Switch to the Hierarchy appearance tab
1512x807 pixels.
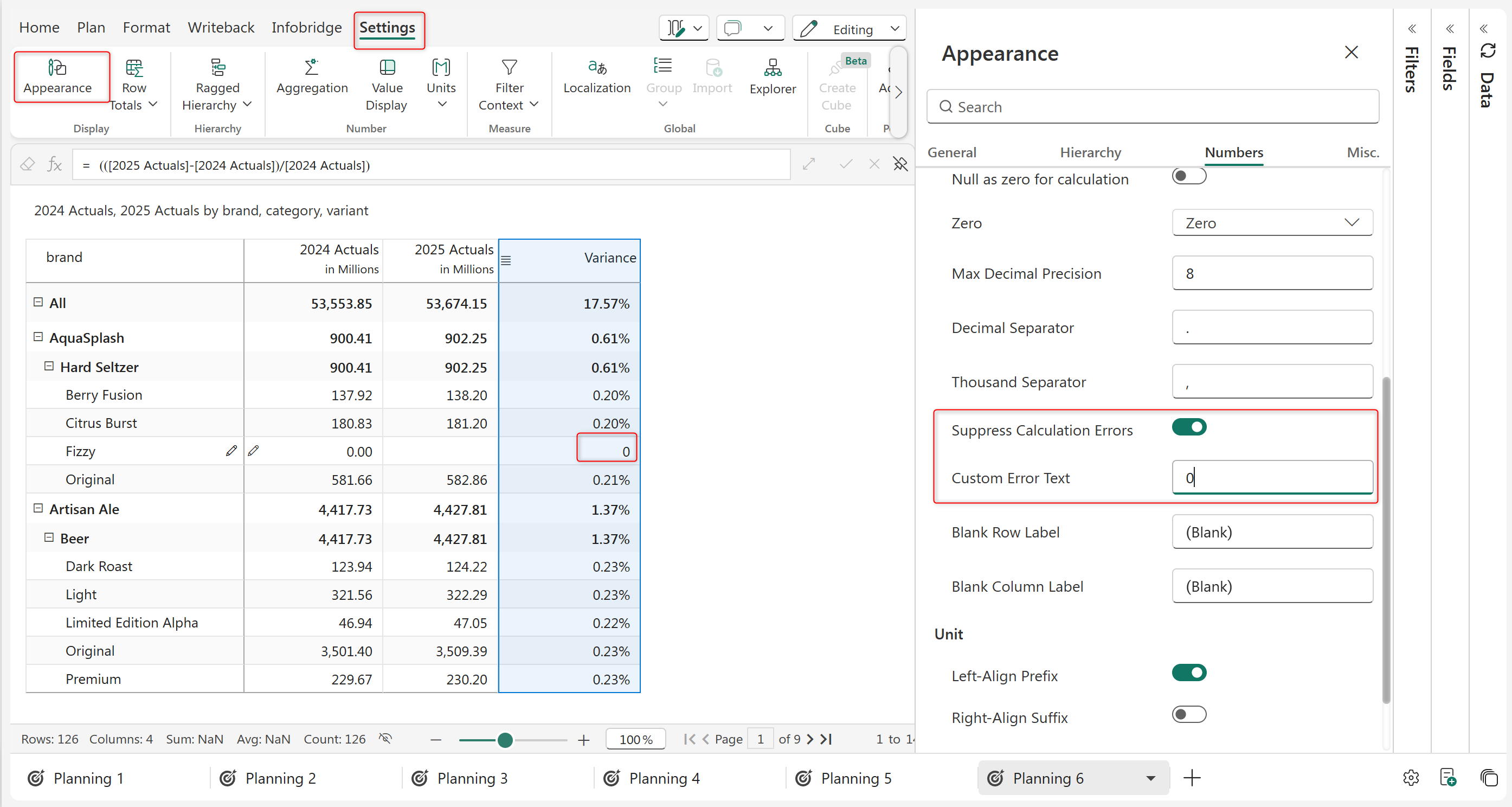point(1090,152)
